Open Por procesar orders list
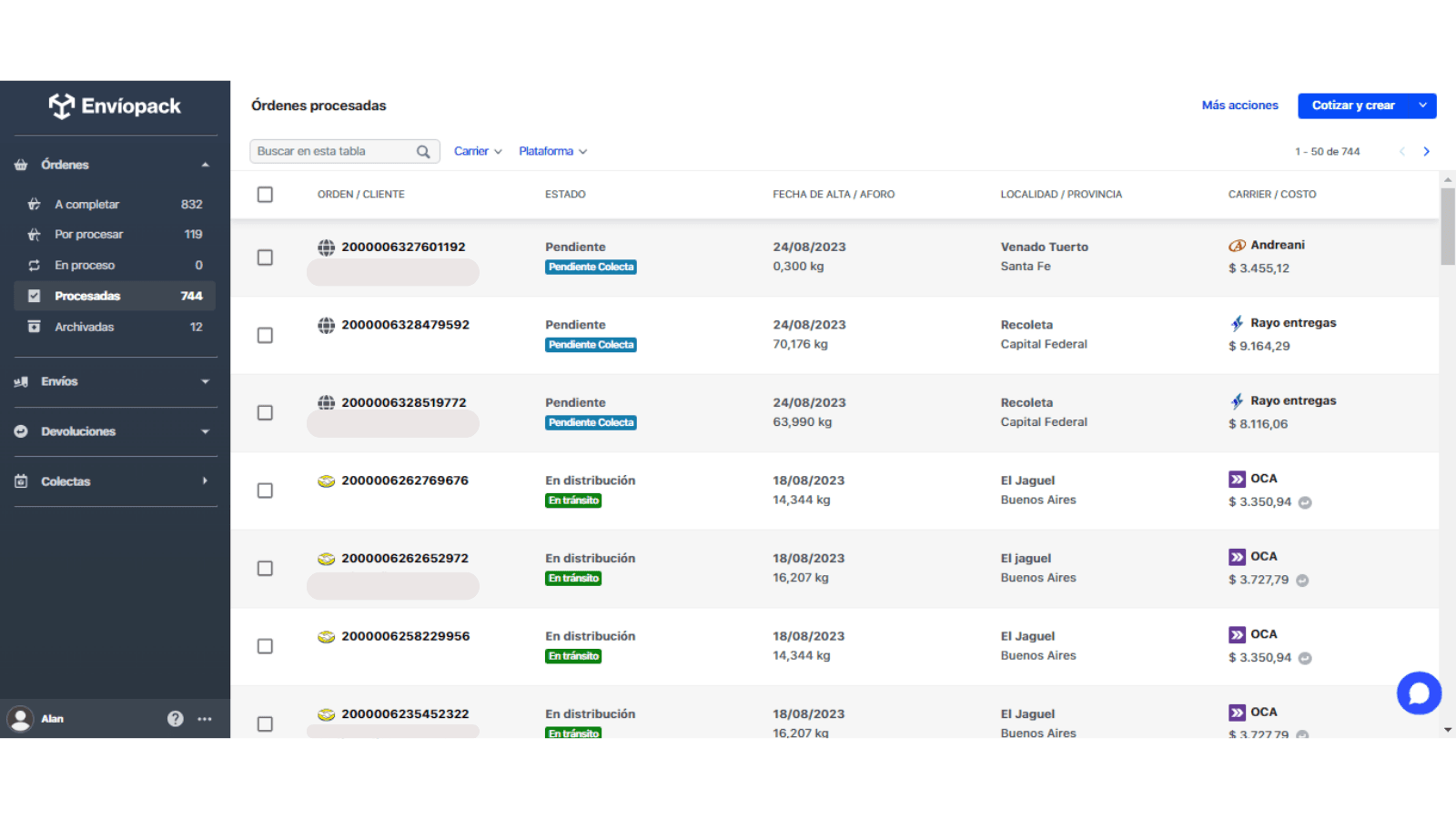This screenshot has width=1456, height=819. (88, 235)
